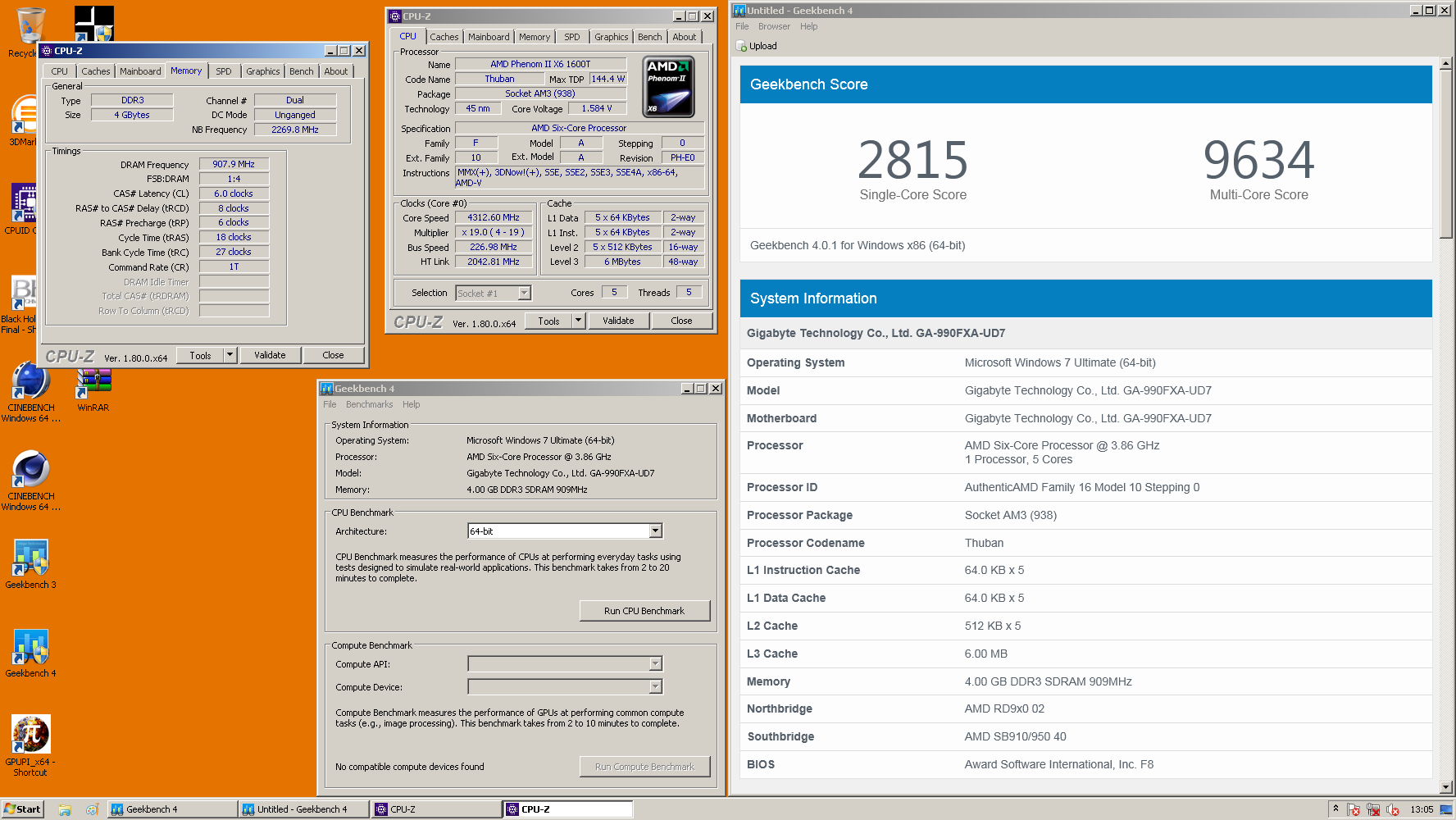Screen dimensions: 1456x820
Task: Click the muted volume tray icon
Action: click(1392, 809)
